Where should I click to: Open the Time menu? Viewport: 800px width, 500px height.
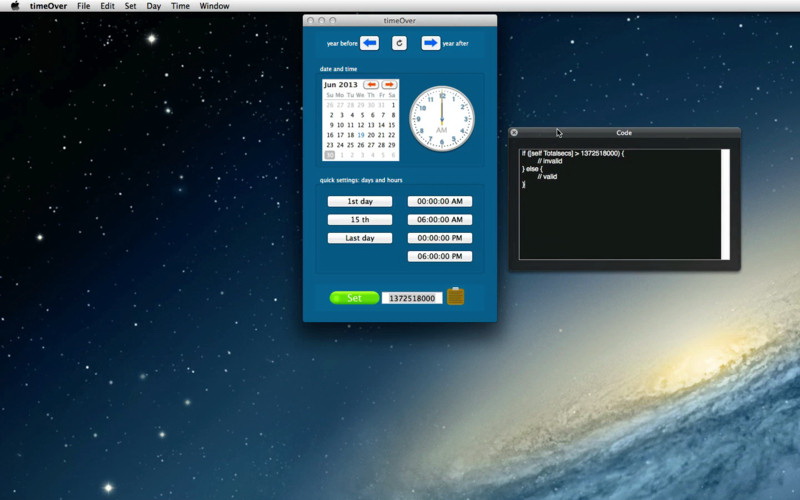coord(180,6)
